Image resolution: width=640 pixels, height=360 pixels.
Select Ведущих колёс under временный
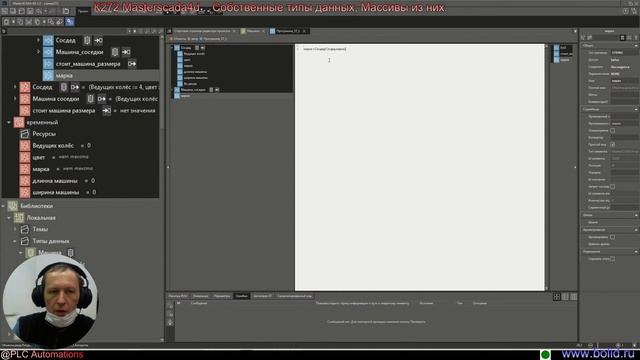[53, 145]
